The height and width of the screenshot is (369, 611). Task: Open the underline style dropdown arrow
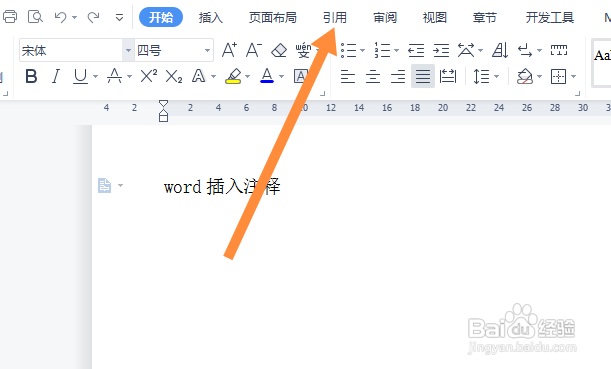tap(95, 77)
